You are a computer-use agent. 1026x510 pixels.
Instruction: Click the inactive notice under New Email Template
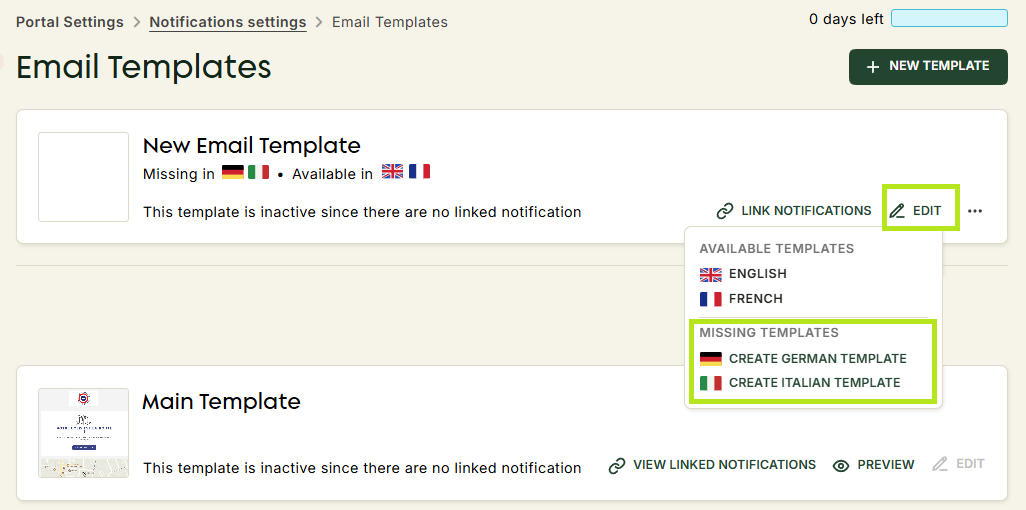coord(362,212)
